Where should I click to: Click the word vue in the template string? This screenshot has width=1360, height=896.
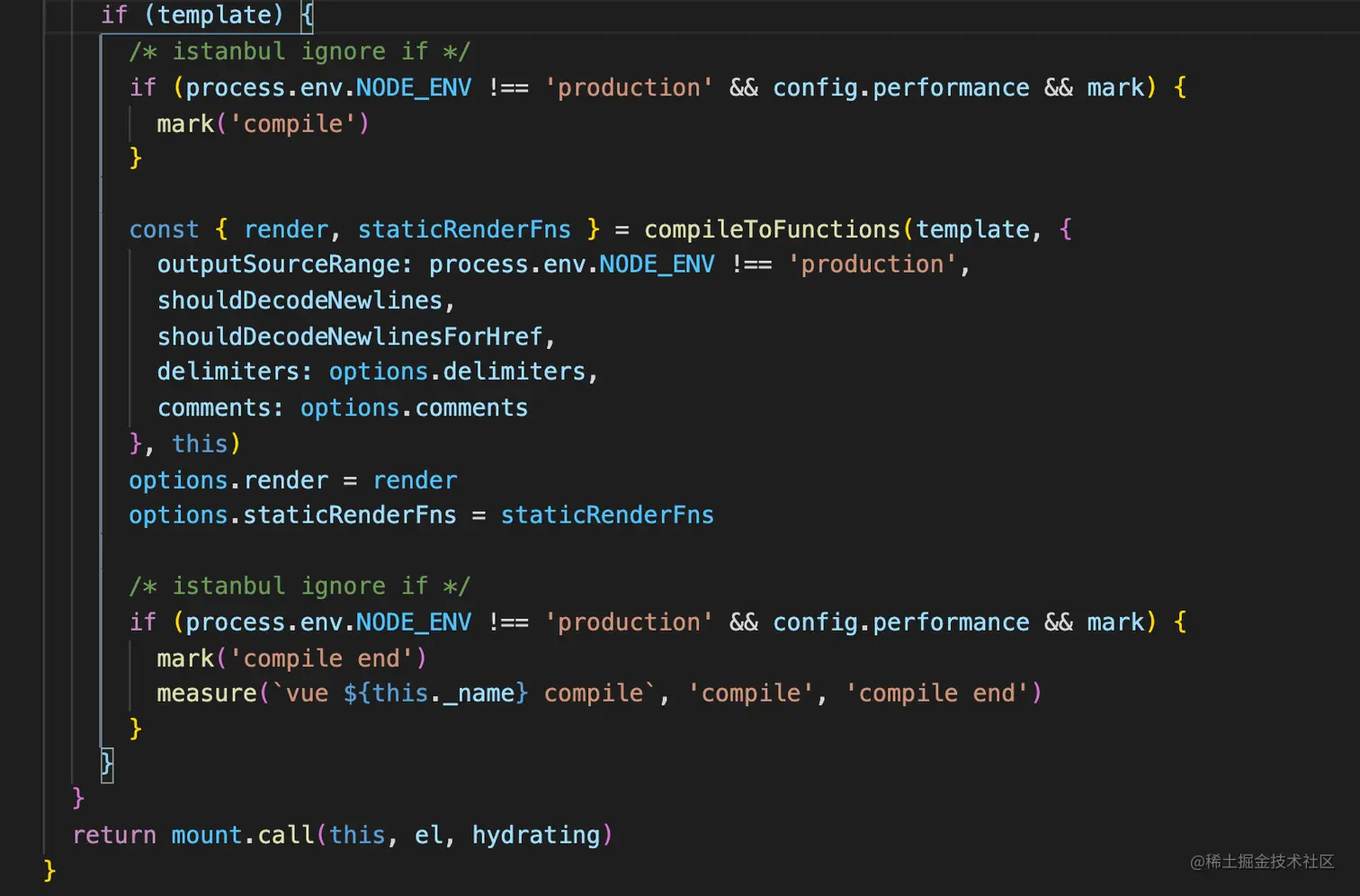pos(307,694)
